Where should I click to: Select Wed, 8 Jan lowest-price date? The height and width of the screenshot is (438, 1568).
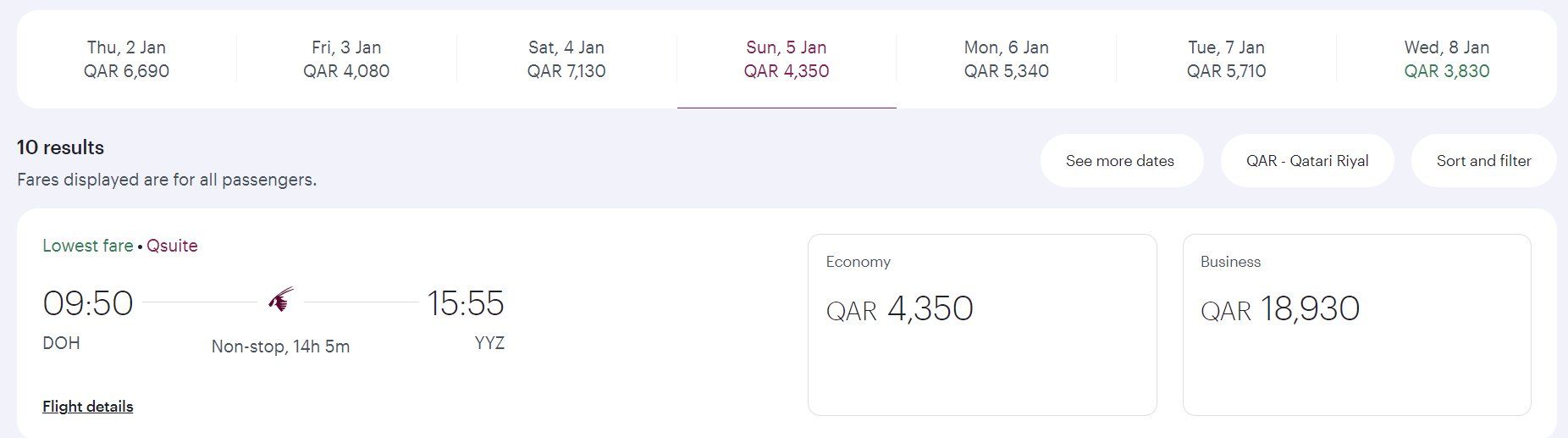pyautogui.click(x=1446, y=59)
